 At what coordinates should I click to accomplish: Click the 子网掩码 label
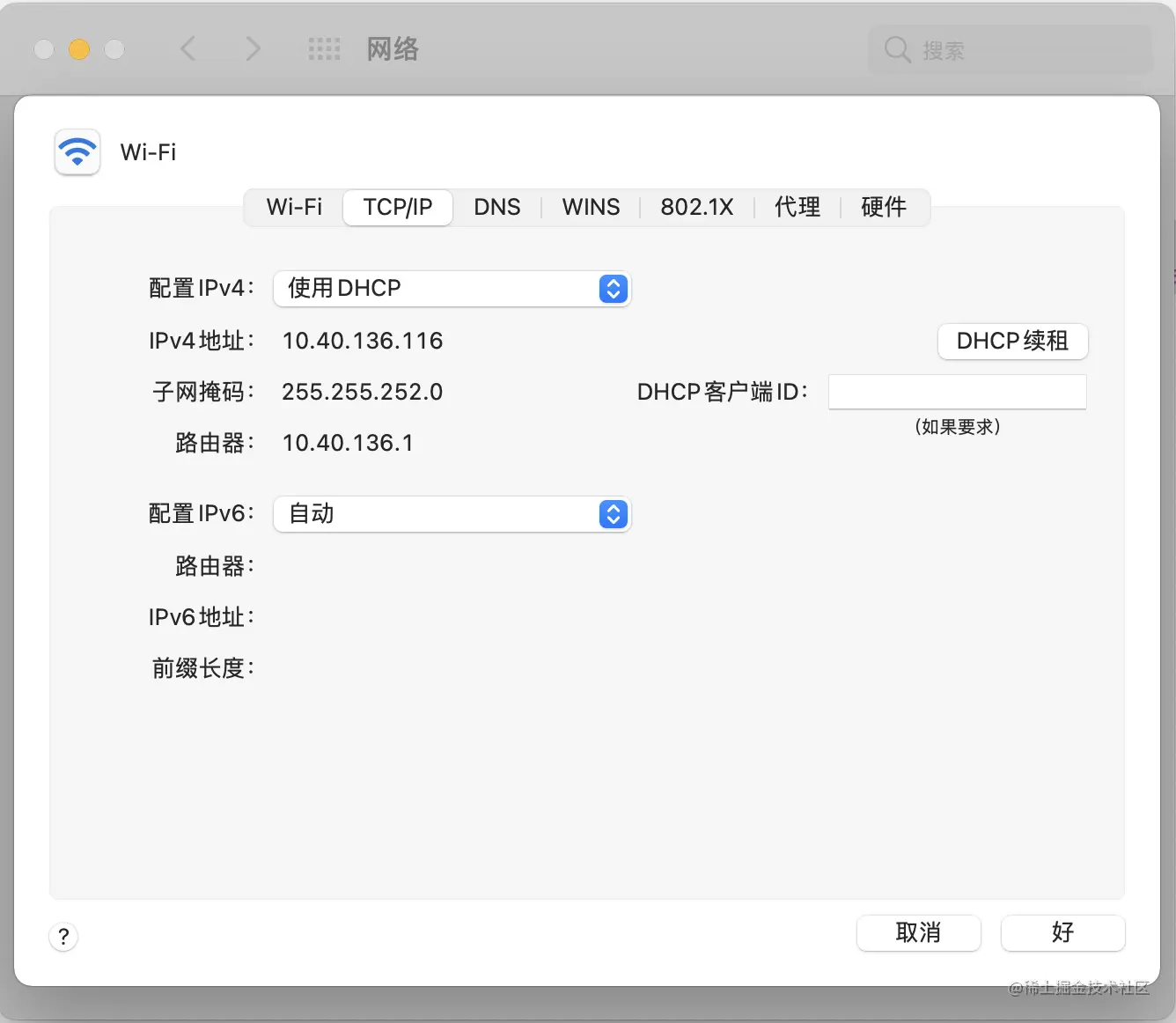click(x=203, y=393)
